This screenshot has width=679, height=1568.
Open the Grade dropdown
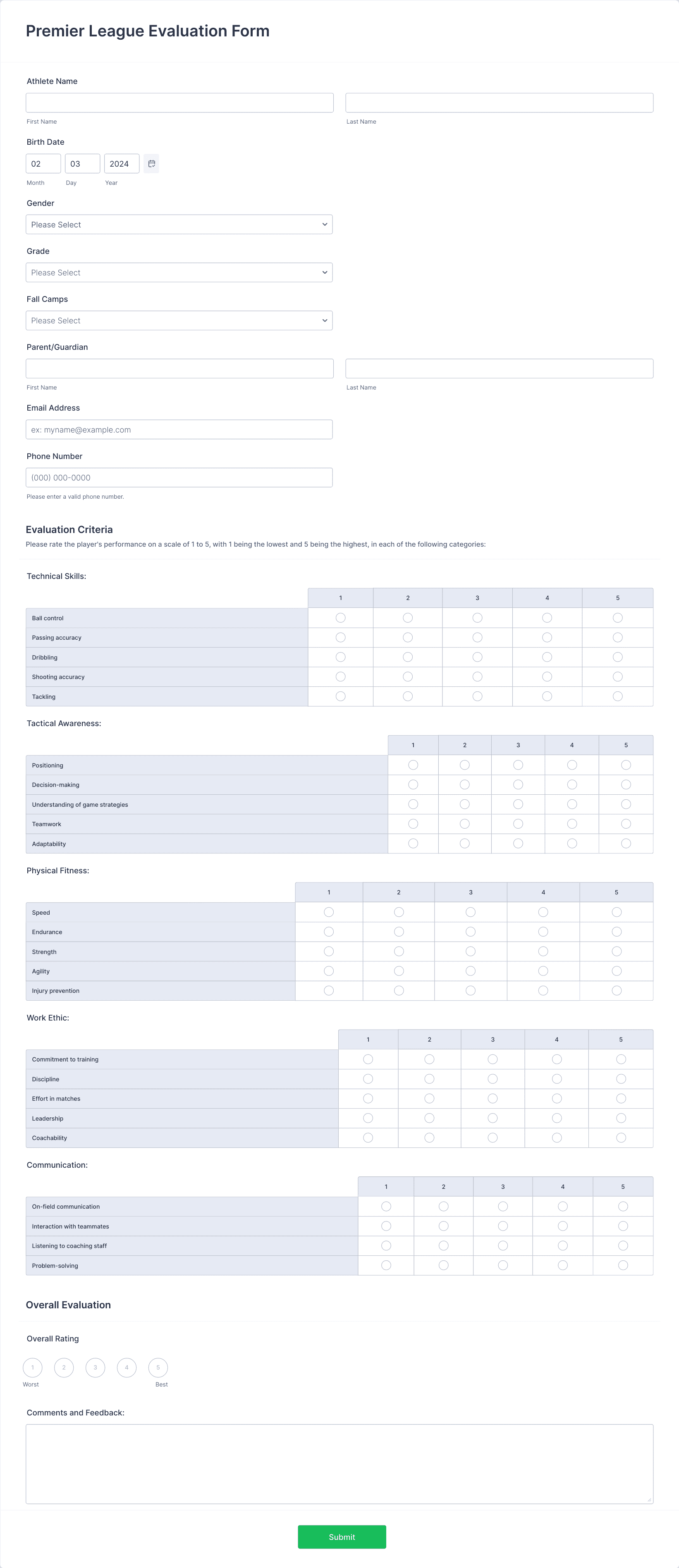179,272
